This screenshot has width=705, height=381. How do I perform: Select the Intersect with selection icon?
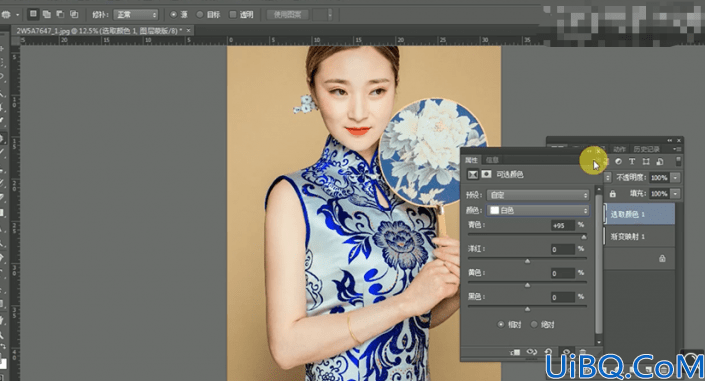coord(74,14)
